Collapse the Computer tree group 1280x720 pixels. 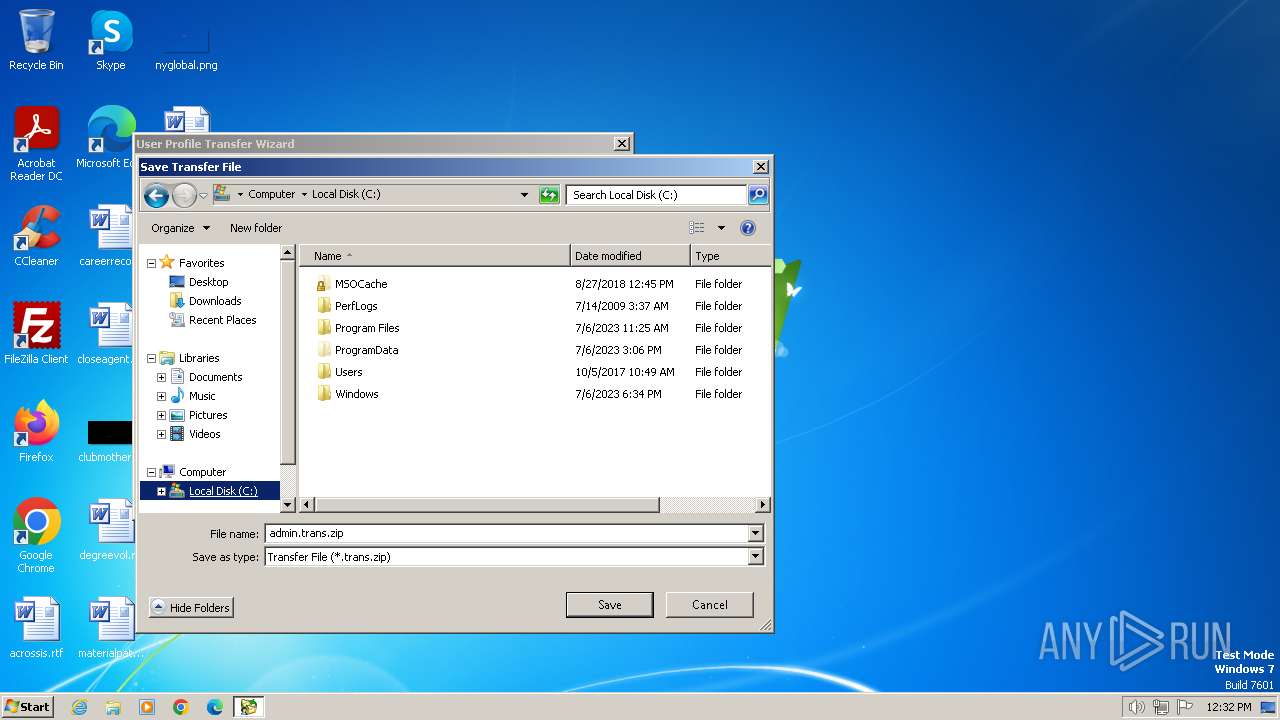coord(152,472)
